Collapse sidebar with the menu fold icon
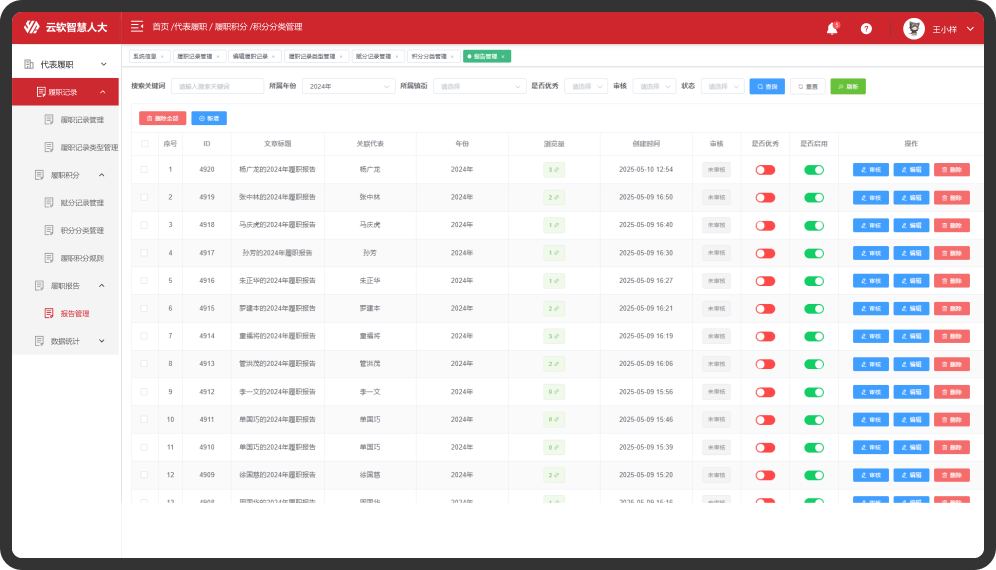 tap(137, 26)
